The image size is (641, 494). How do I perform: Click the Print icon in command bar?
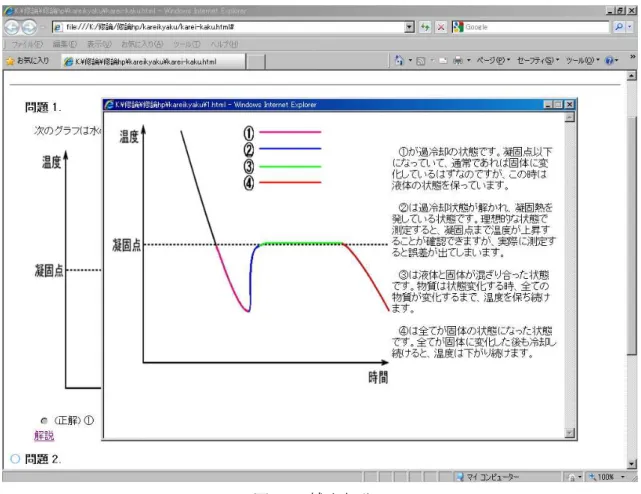click(x=458, y=61)
